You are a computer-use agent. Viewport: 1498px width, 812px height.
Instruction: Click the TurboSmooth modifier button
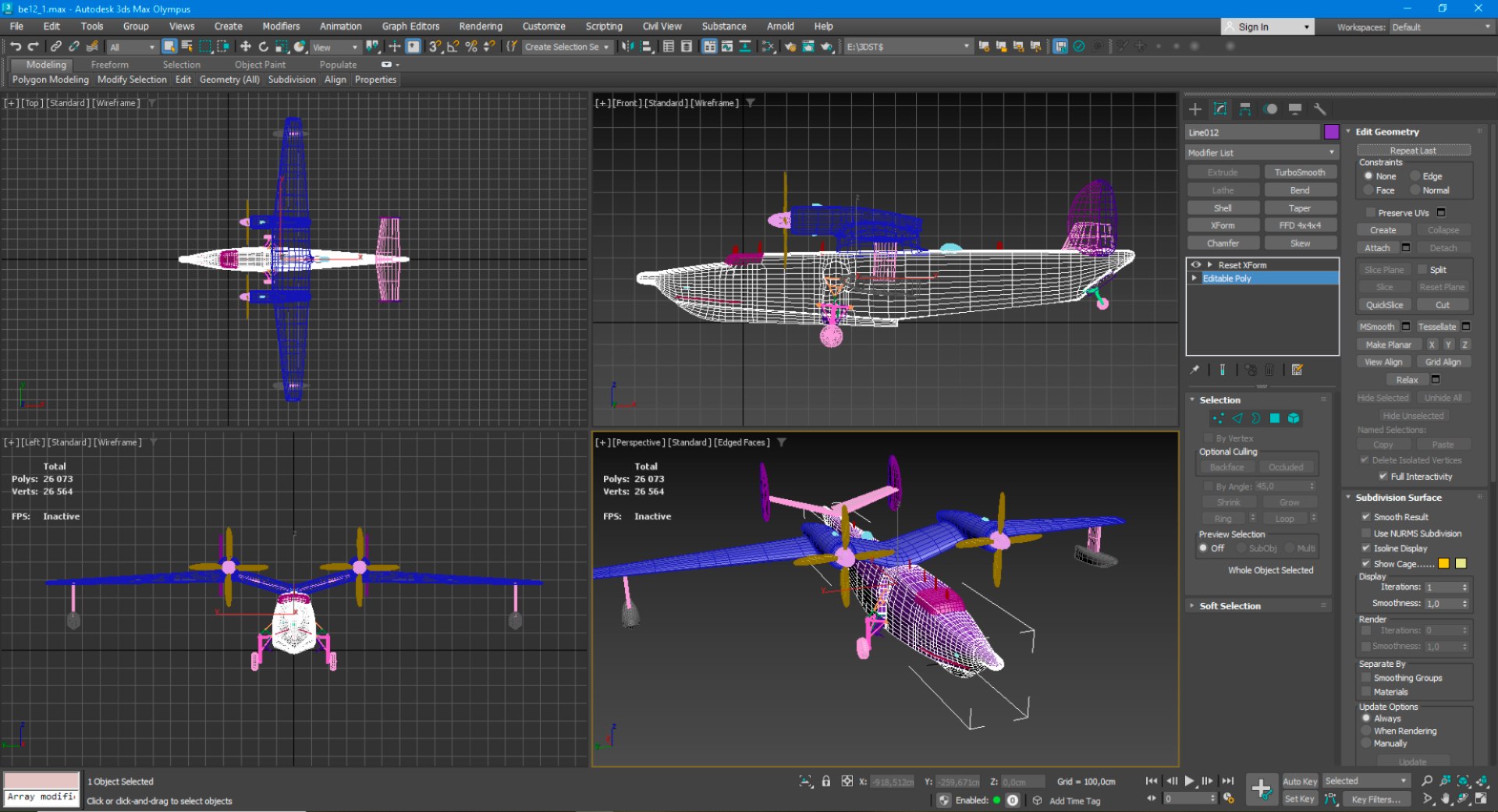1300,172
